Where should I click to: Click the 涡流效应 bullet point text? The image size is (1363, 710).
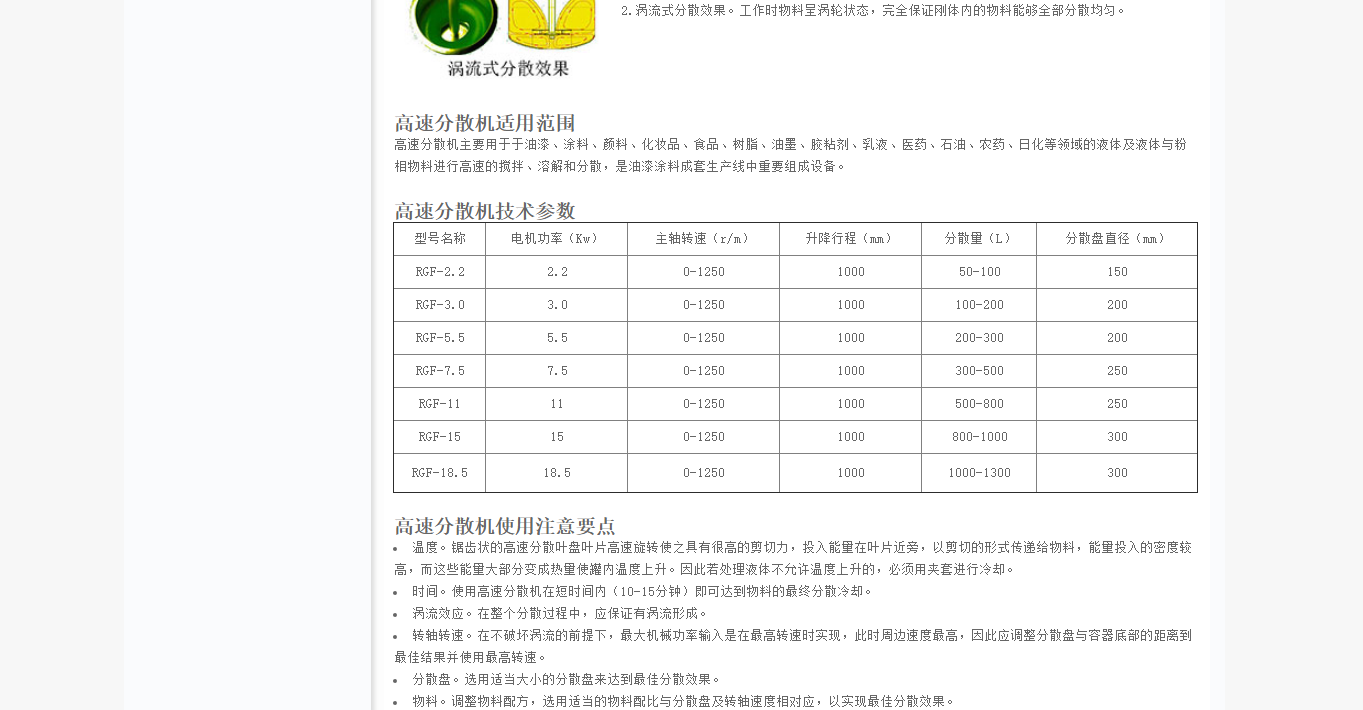pyautogui.click(x=560, y=614)
